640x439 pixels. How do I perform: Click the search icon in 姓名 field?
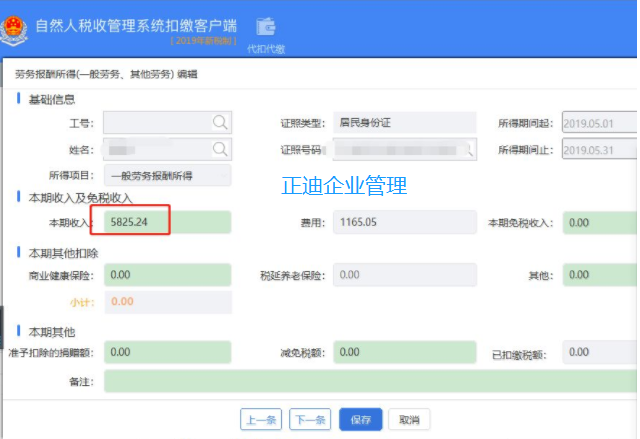coord(220,149)
